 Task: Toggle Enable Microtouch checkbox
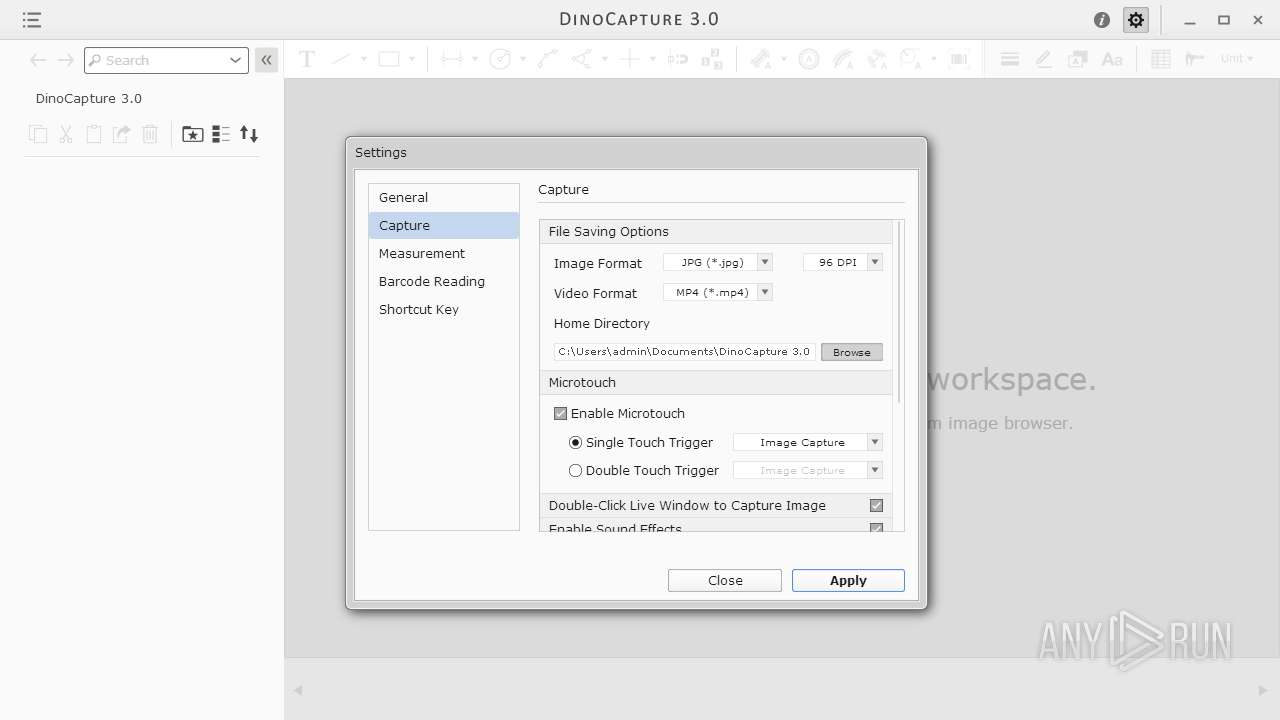tap(560, 413)
